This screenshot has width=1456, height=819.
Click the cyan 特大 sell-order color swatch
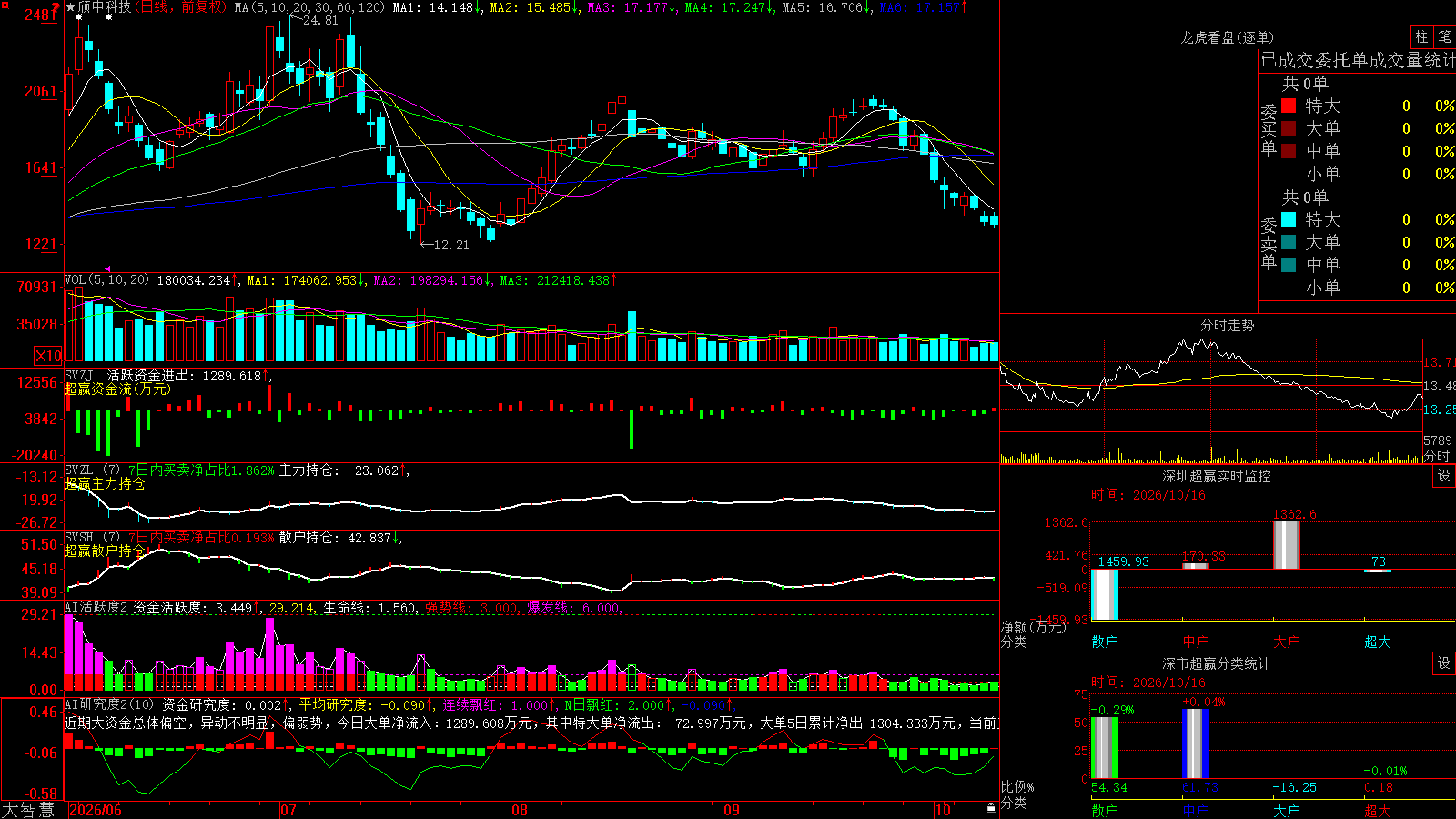1289,219
